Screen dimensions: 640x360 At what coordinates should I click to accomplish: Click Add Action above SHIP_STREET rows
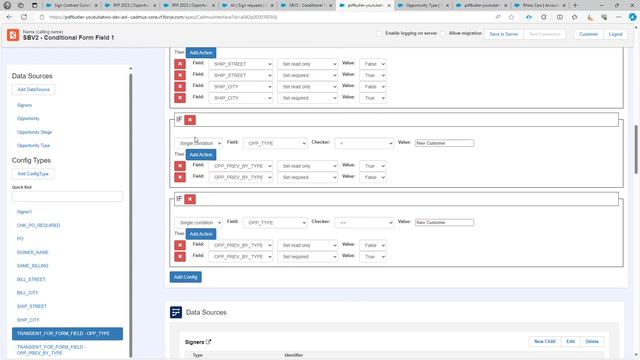(201, 53)
